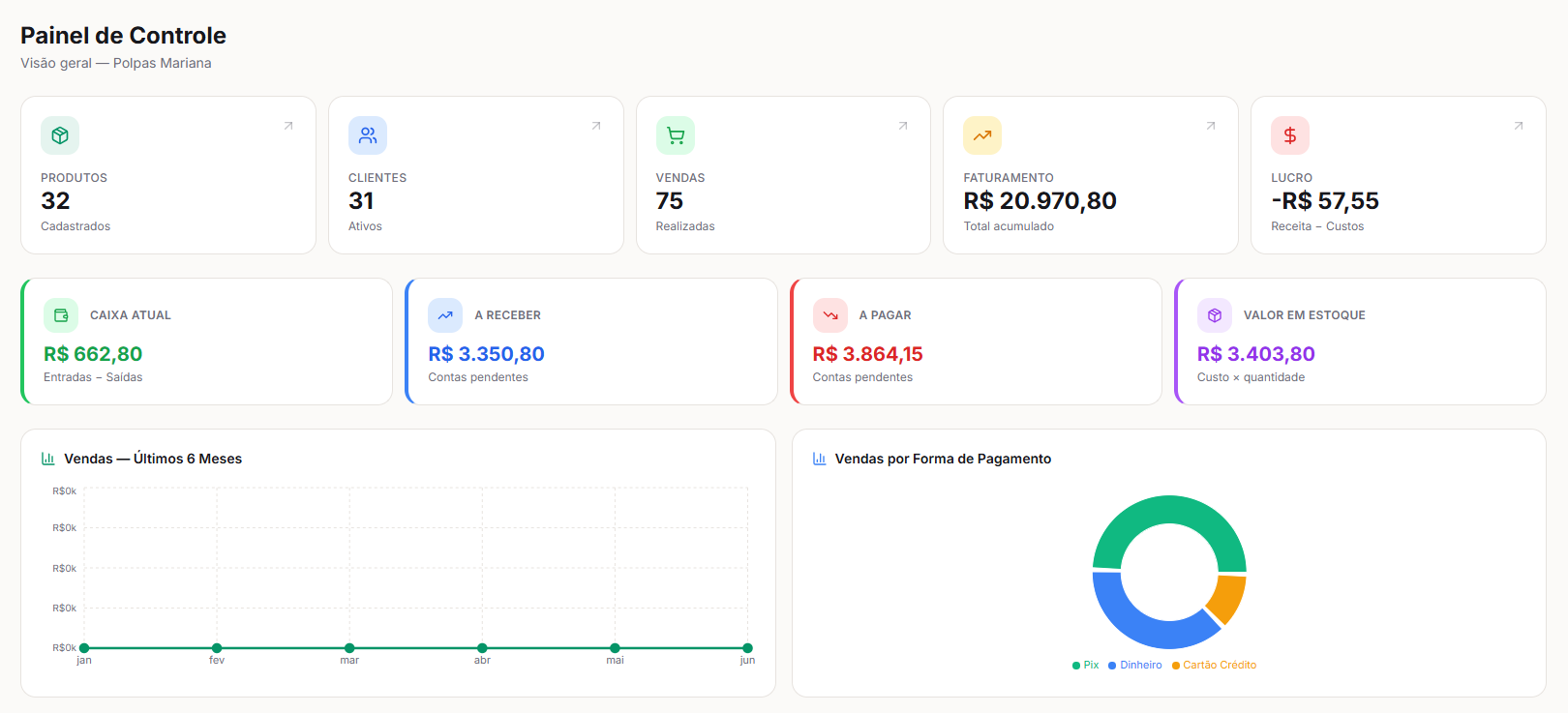Click the jun data point on sales chart
This screenshot has width=1568, height=713.
click(x=747, y=648)
